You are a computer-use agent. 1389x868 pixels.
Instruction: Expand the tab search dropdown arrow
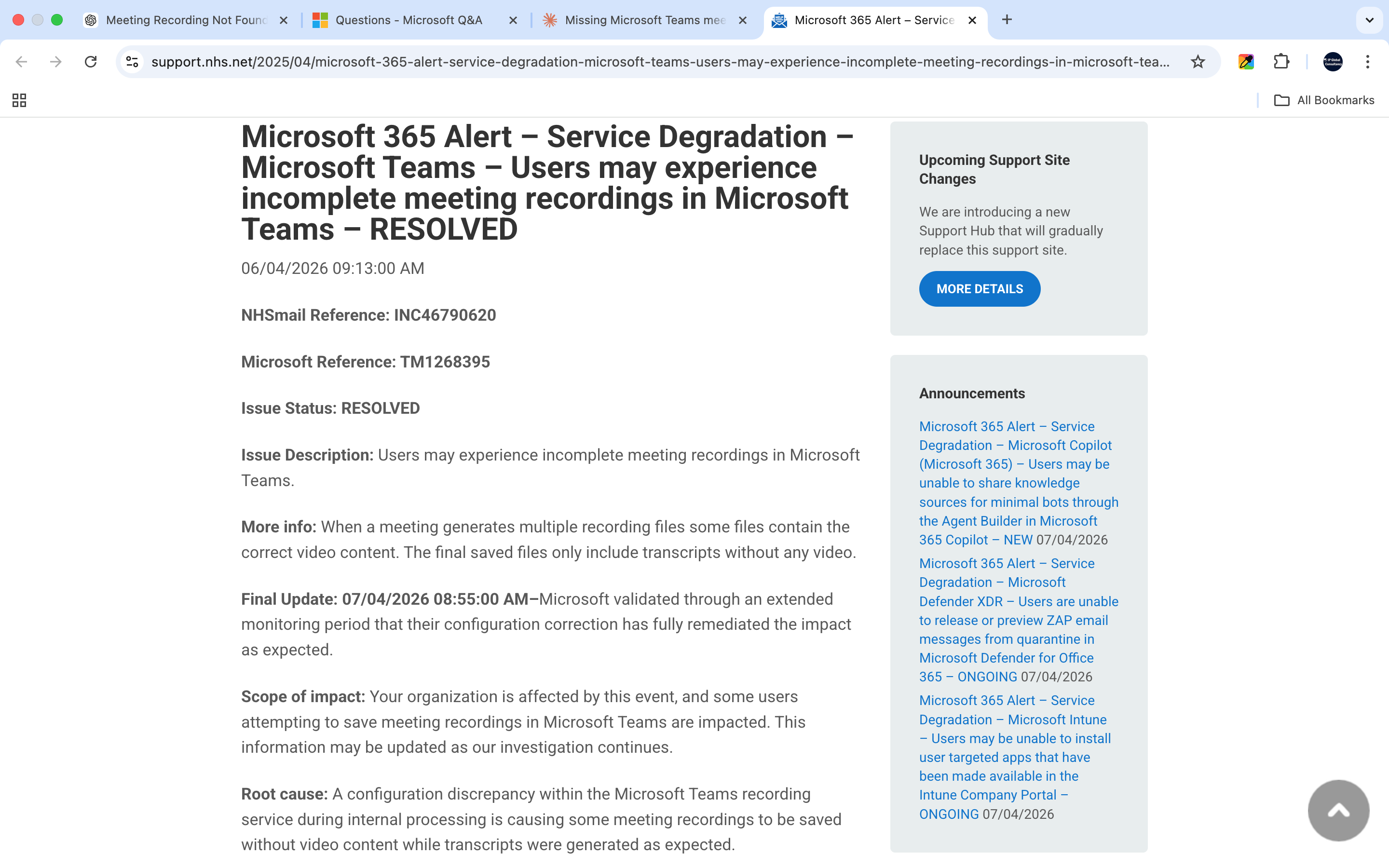(1370, 20)
